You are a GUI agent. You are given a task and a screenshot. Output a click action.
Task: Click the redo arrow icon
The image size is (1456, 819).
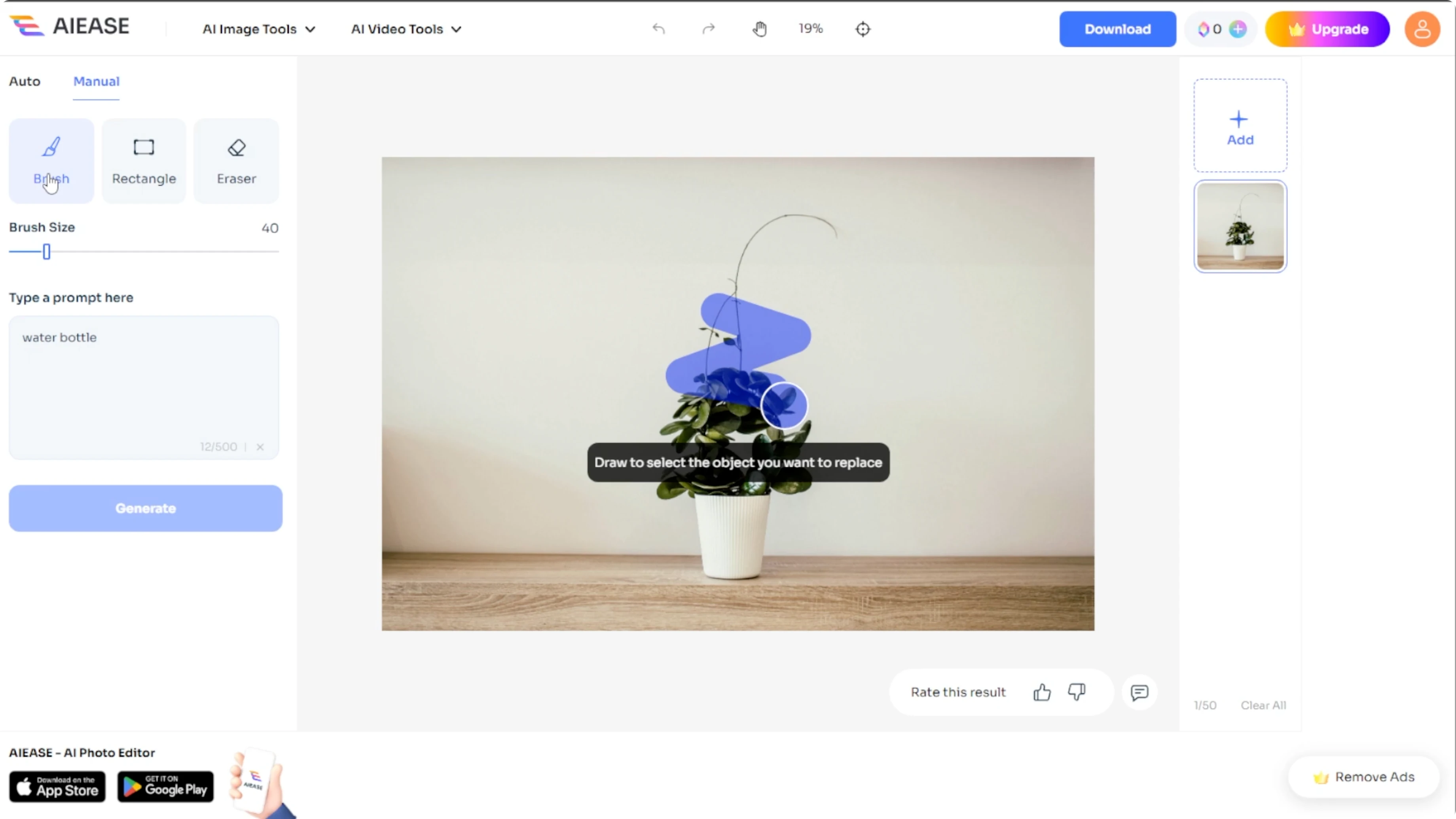coord(708,28)
